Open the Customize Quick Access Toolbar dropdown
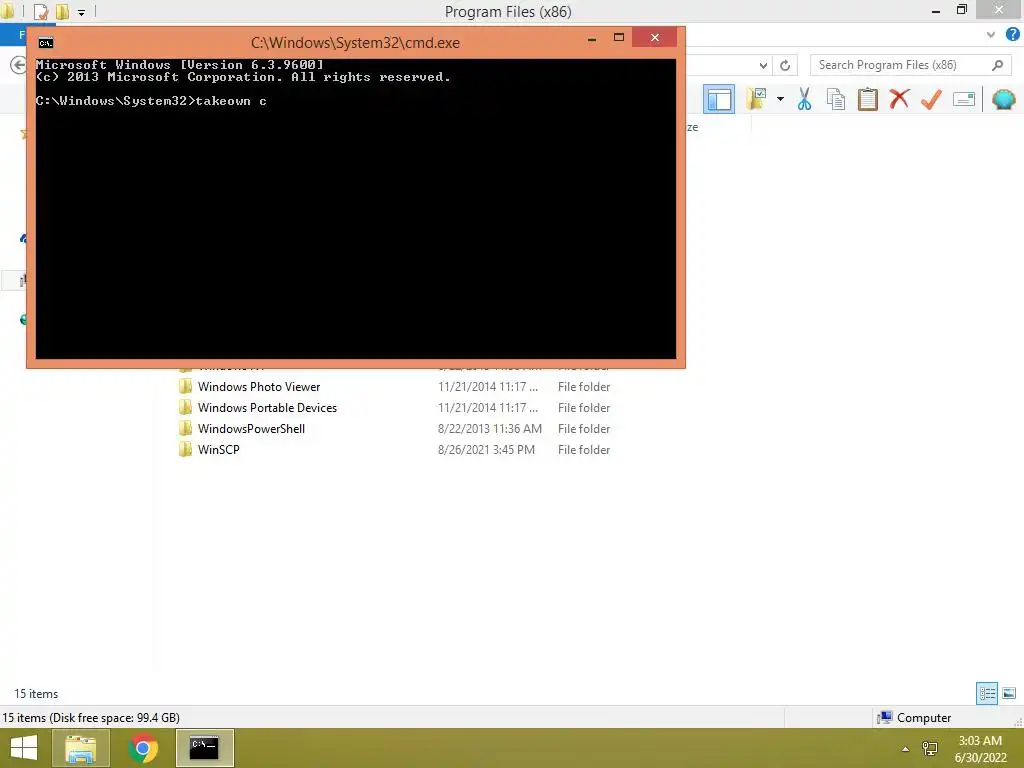Viewport: 1024px width, 768px height. tap(82, 12)
